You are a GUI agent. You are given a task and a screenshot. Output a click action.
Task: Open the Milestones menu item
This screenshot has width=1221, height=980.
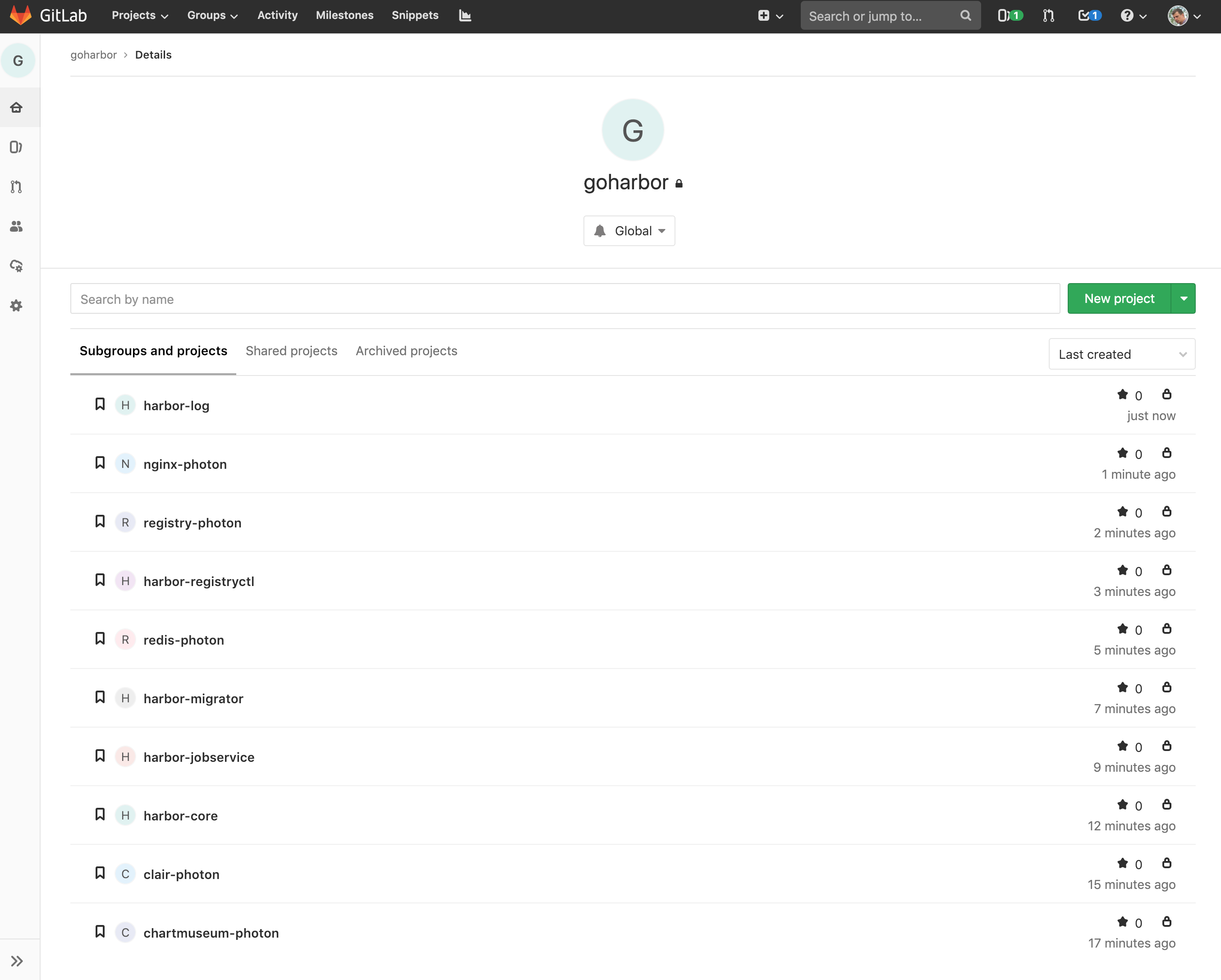point(344,15)
